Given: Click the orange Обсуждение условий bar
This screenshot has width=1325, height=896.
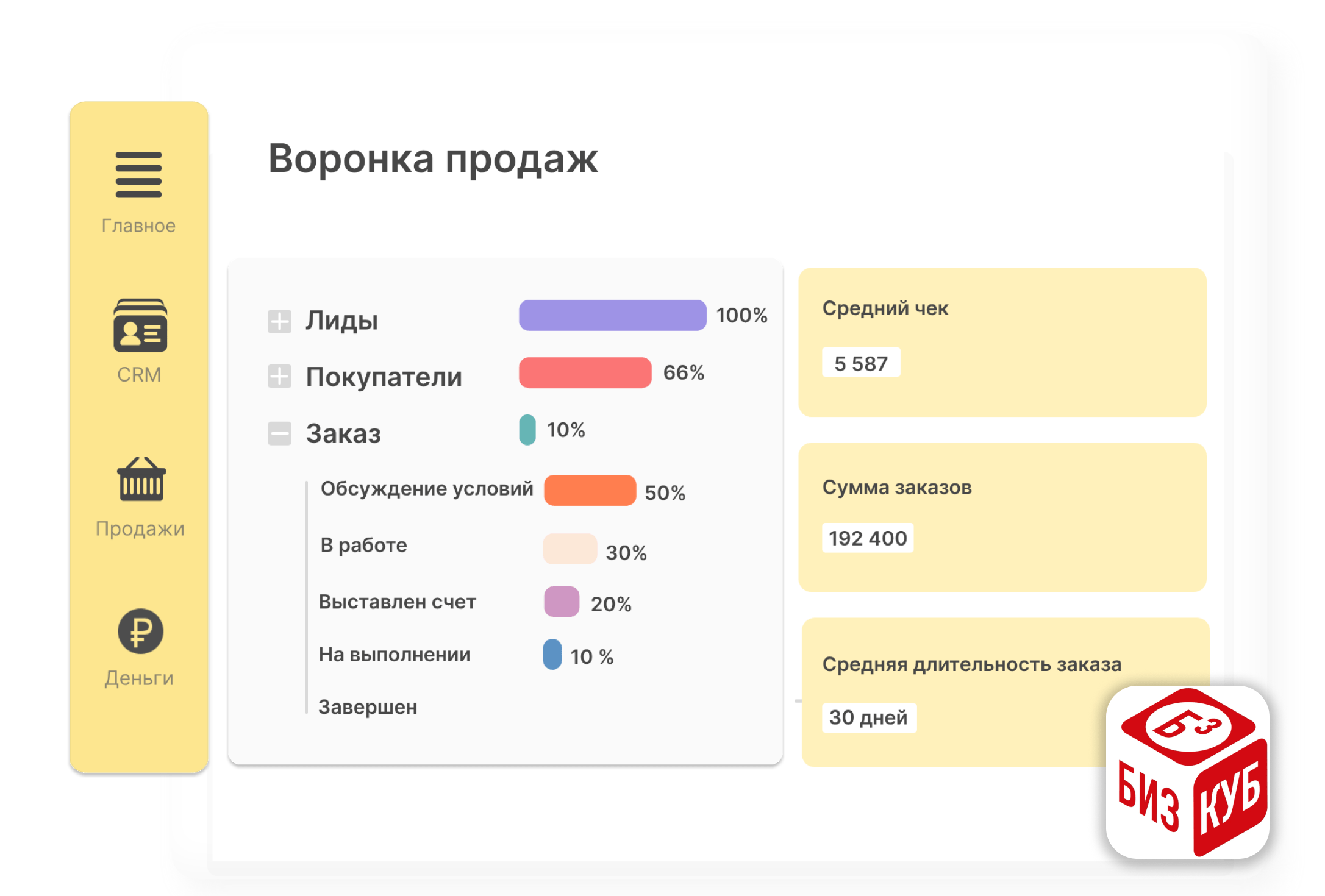Looking at the screenshot, I should (590, 490).
